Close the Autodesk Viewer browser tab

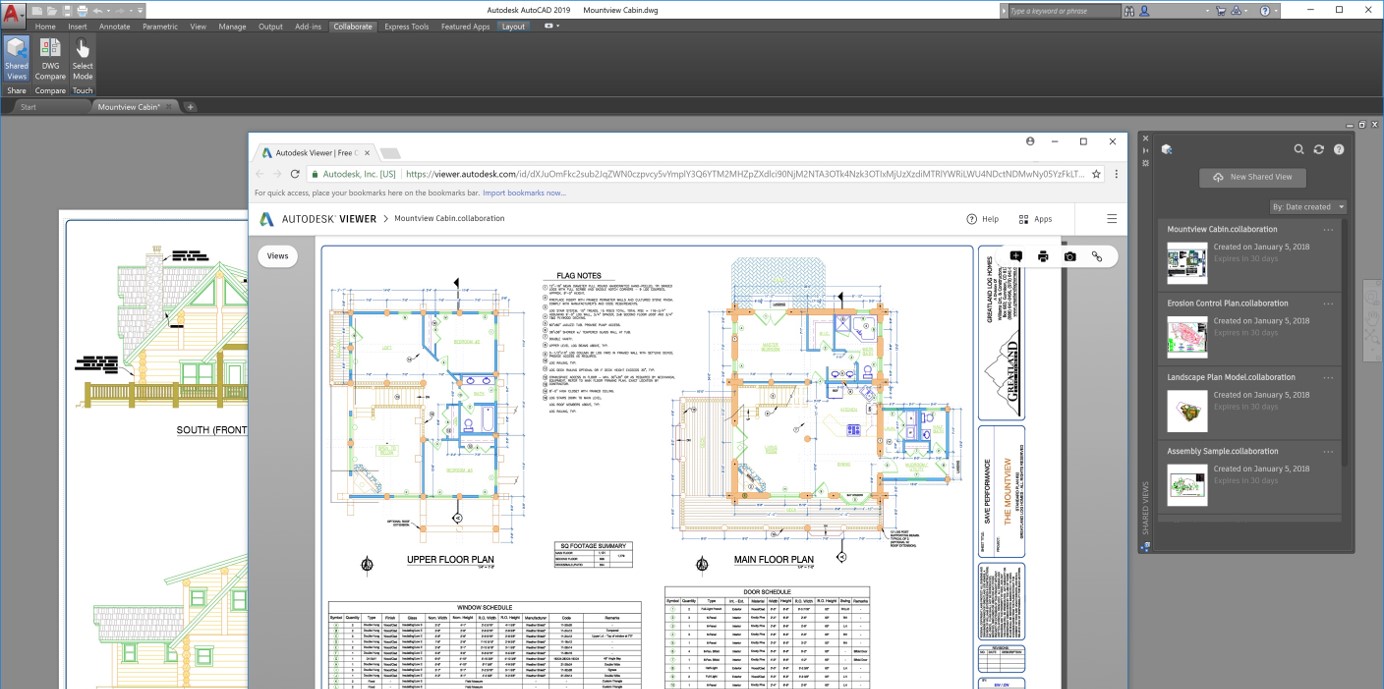(x=367, y=153)
